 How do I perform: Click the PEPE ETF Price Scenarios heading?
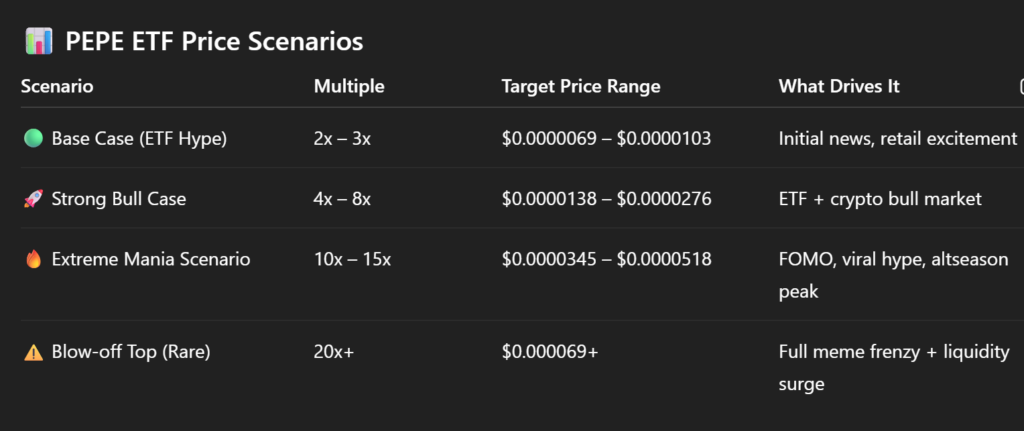tap(214, 42)
